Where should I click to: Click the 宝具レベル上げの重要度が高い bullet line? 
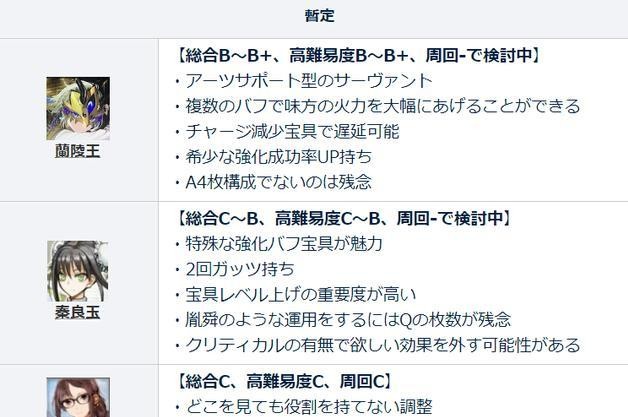tap(296, 294)
